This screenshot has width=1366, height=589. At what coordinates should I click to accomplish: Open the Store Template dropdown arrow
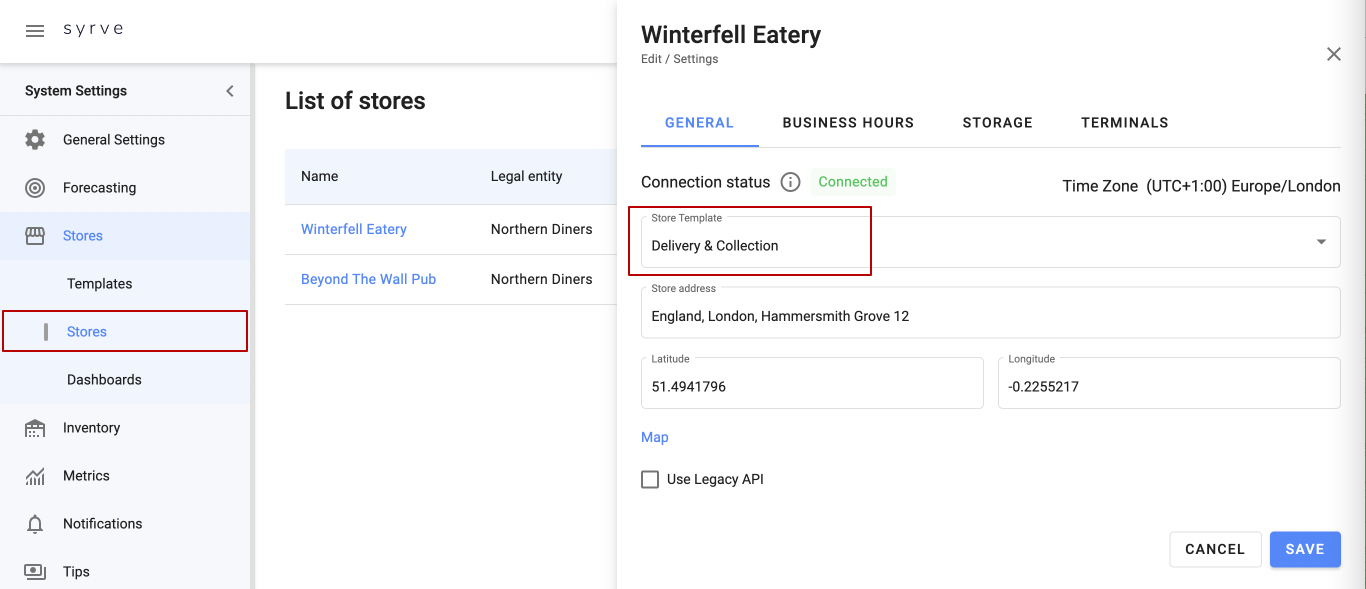1321,242
